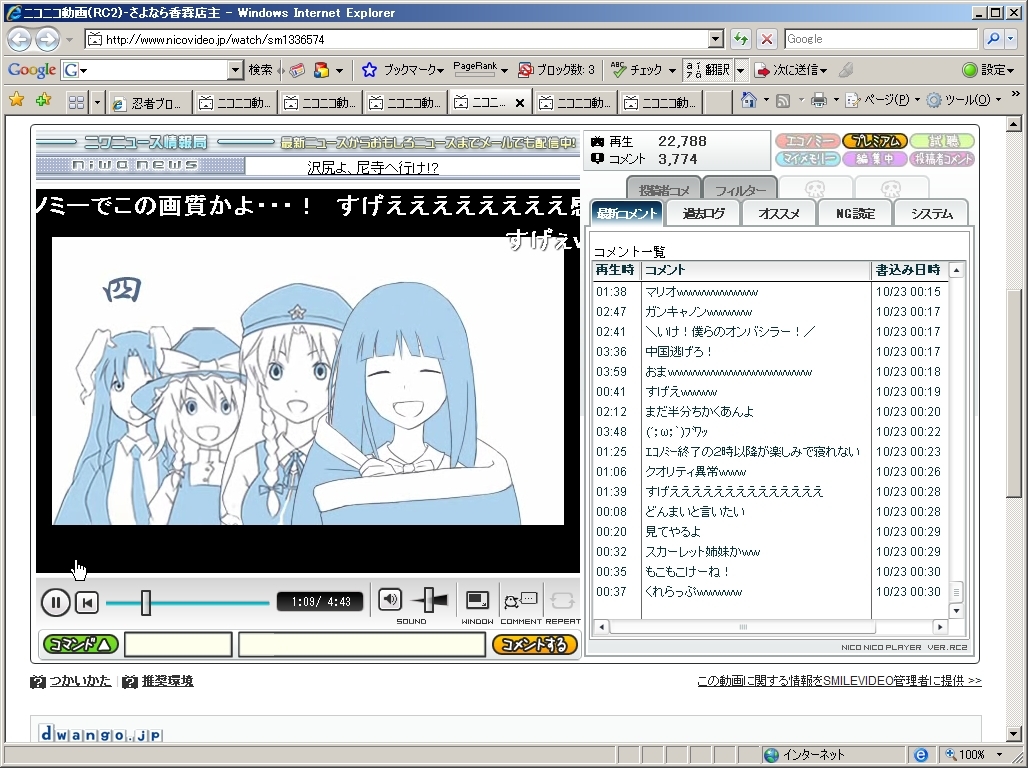1028x768 pixels.
Task: Open the ページ(P) menu
Action: click(x=881, y=100)
